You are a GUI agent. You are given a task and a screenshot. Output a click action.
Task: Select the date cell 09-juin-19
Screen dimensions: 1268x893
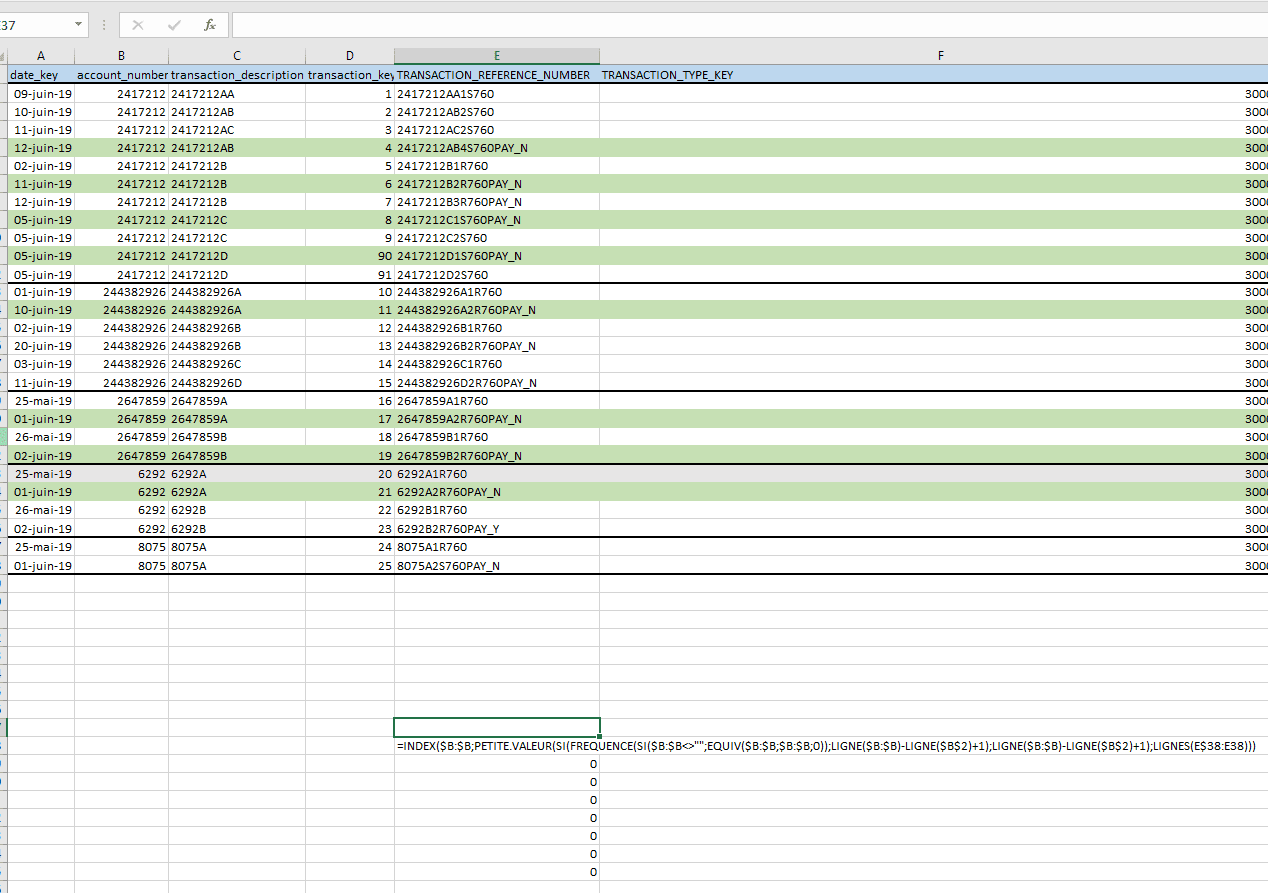point(43,94)
